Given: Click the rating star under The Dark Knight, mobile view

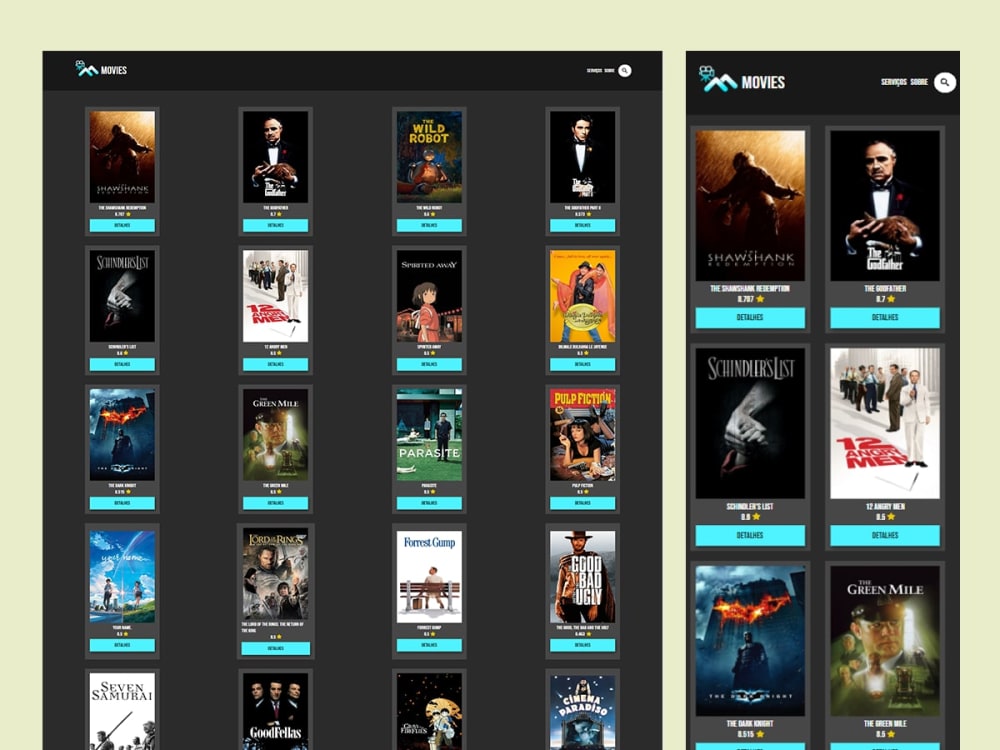Looking at the screenshot, I should tap(760, 734).
